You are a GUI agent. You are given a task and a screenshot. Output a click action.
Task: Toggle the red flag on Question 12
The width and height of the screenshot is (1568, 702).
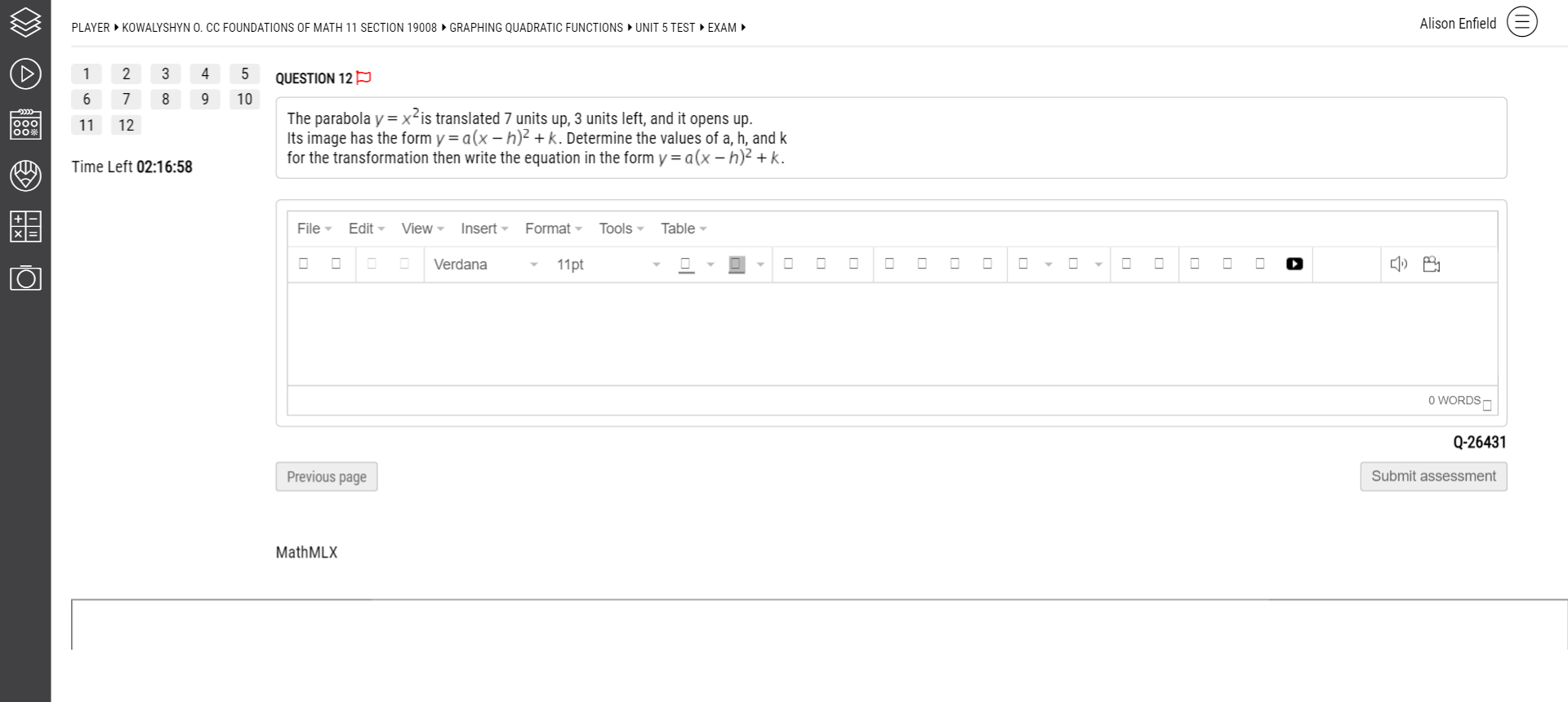[364, 78]
